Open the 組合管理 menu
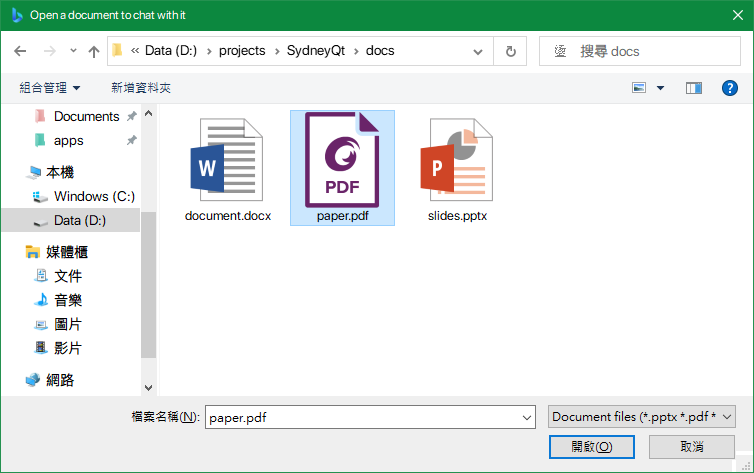 click(x=50, y=88)
